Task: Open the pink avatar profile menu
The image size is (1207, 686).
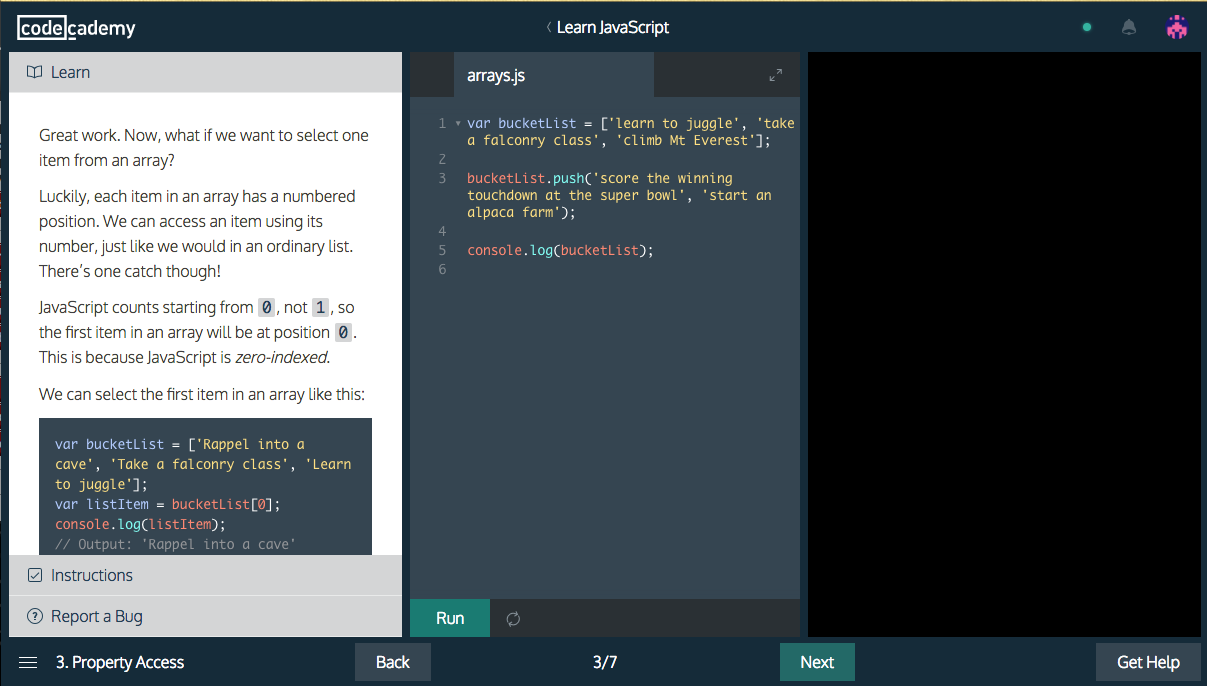Action: click(x=1177, y=27)
